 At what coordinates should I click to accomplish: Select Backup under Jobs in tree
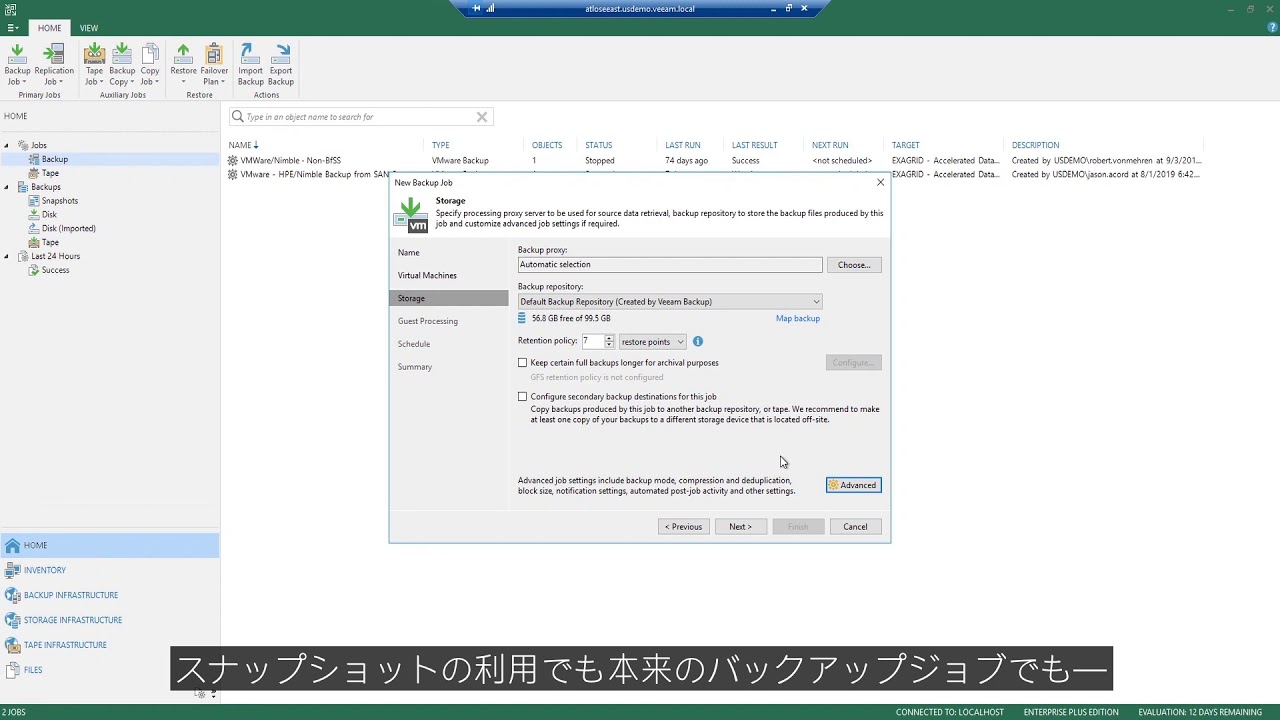point(55,159)
